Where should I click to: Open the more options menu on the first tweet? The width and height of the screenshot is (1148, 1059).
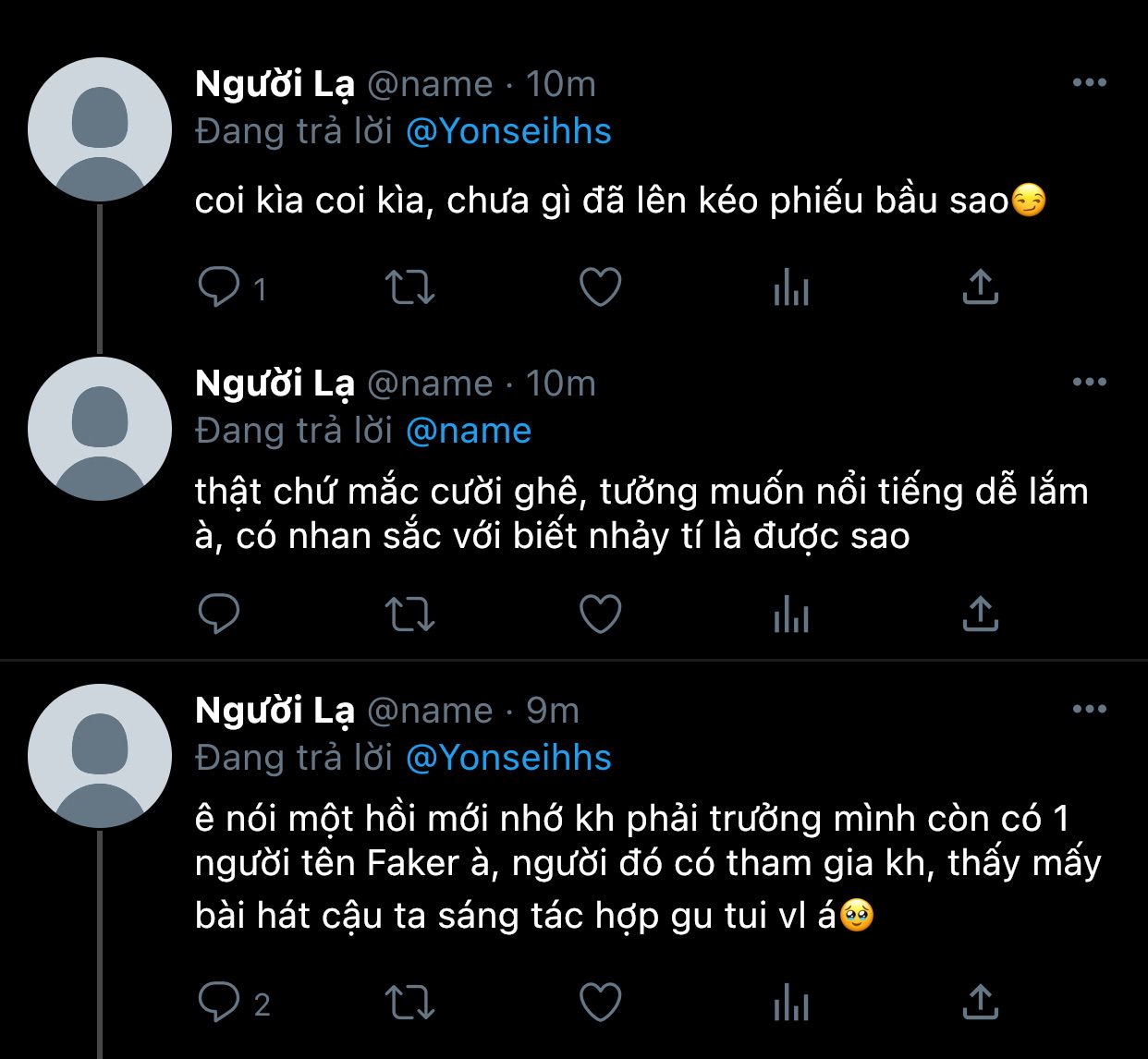click(1089, 83)
